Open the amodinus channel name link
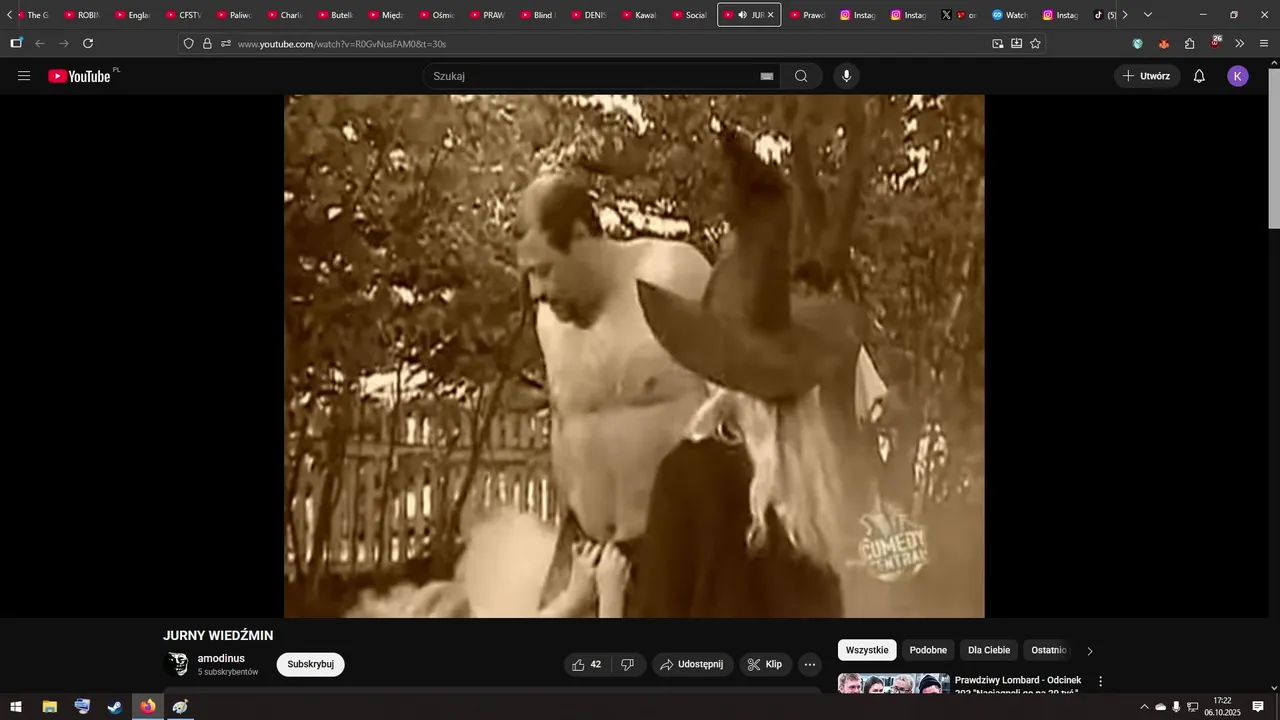Screen dimensions: 1280x720 click(221, 659)
